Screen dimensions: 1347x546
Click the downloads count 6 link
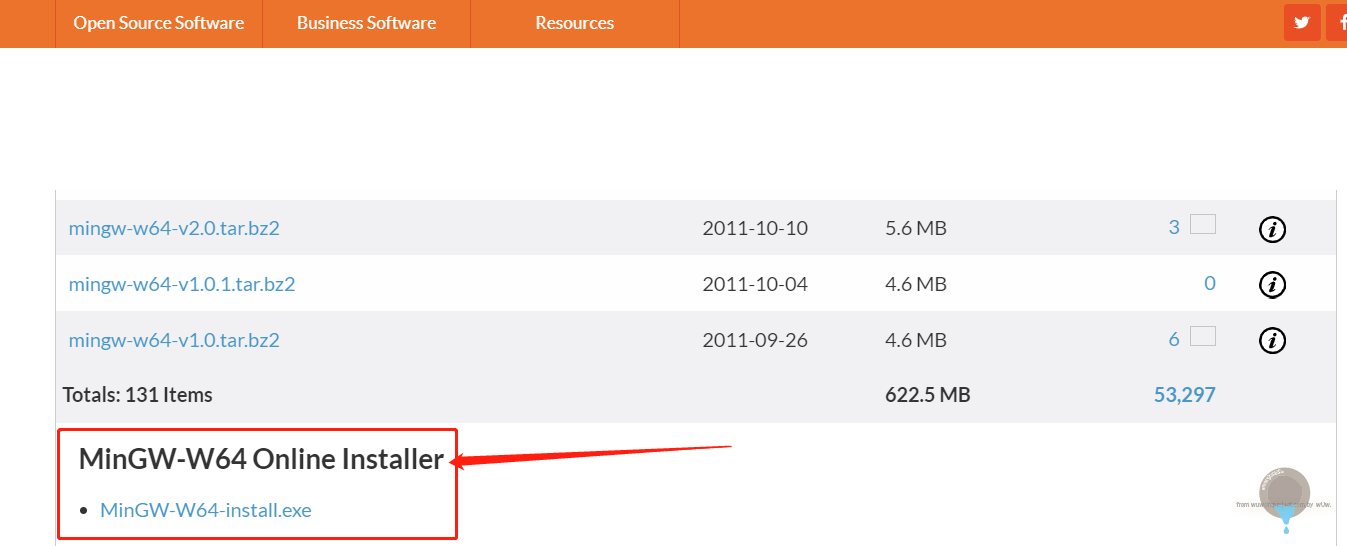[1174, 340]
